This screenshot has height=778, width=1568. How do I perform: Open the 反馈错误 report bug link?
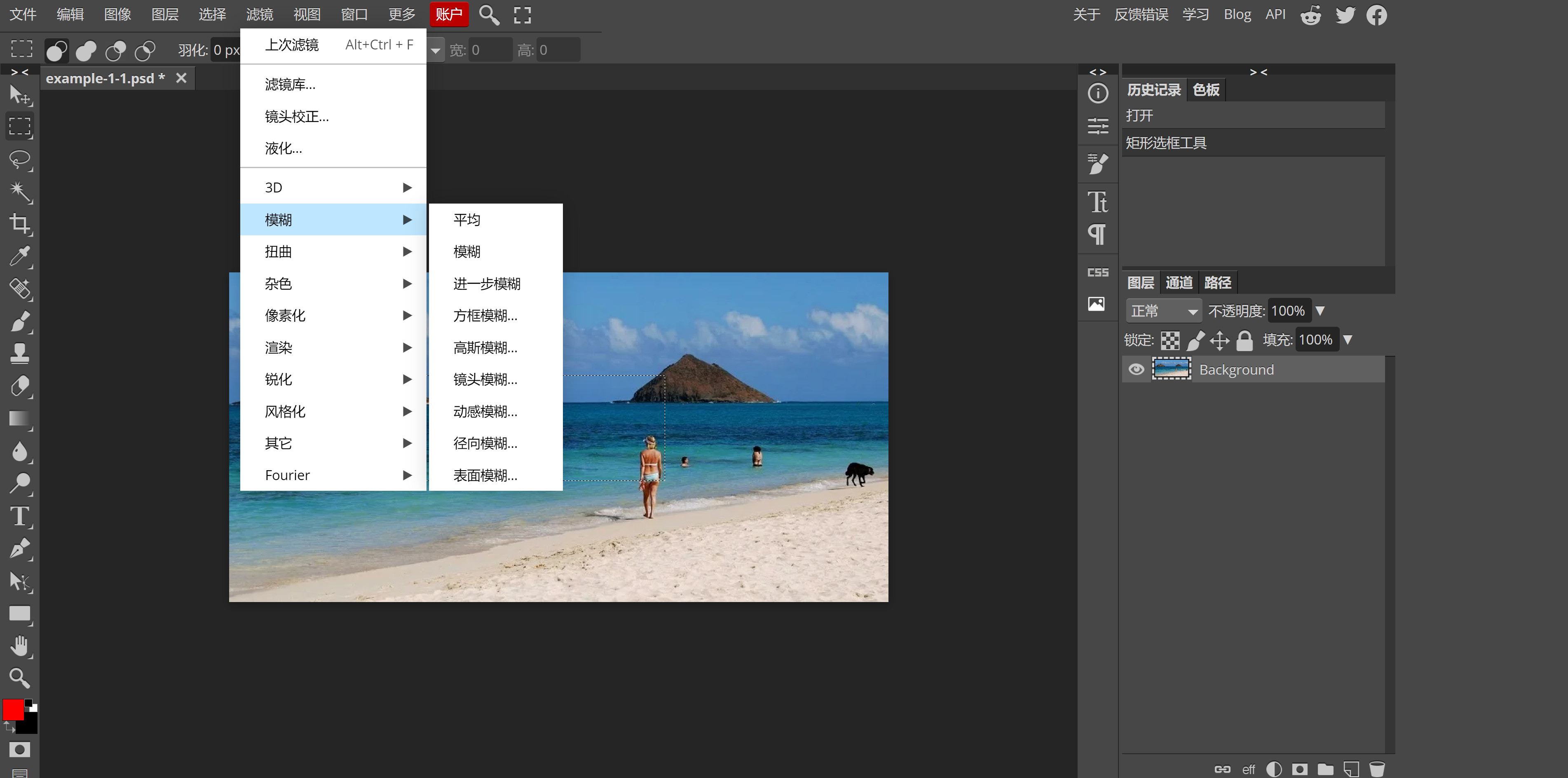pos(1141,14)
